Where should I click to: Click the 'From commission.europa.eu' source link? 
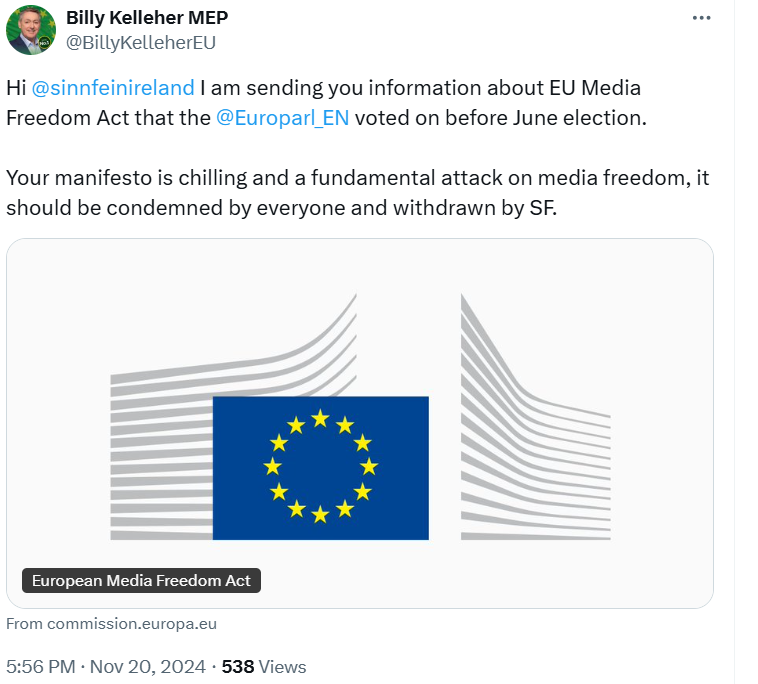[x=111, y=623]
